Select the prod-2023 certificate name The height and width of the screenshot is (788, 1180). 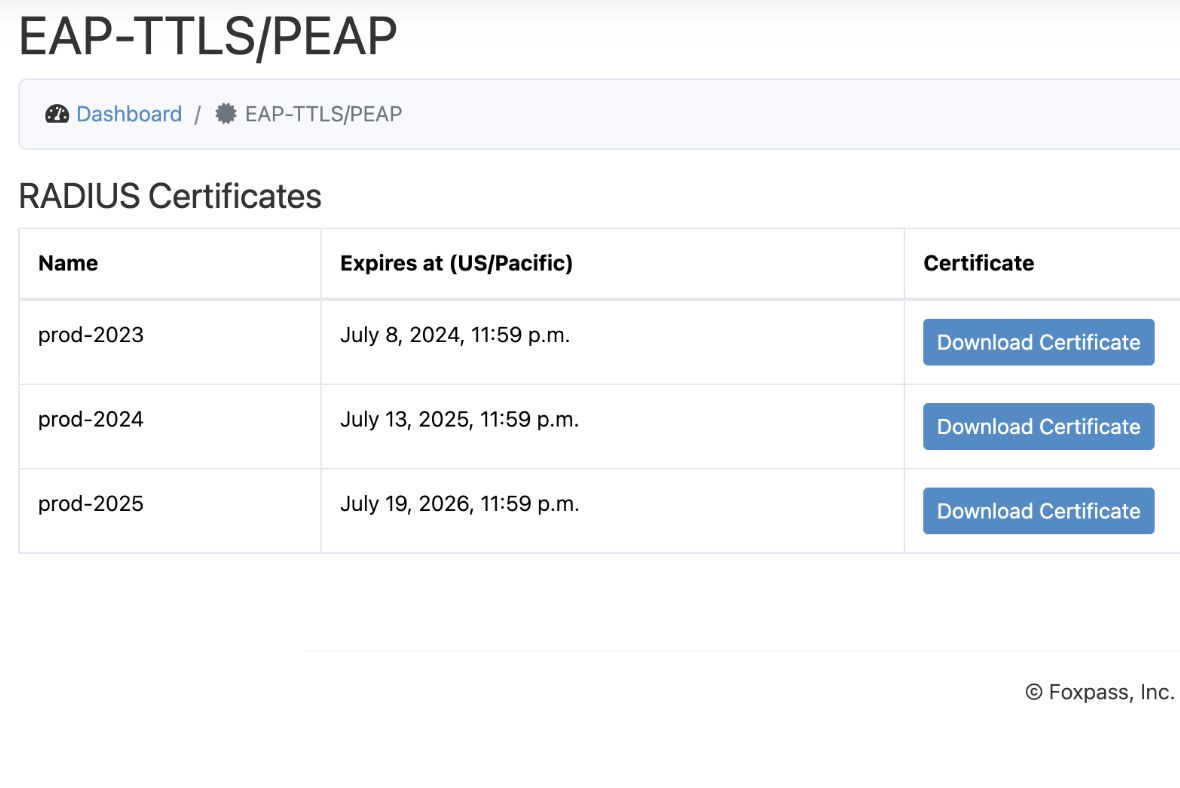pos(91,335)
